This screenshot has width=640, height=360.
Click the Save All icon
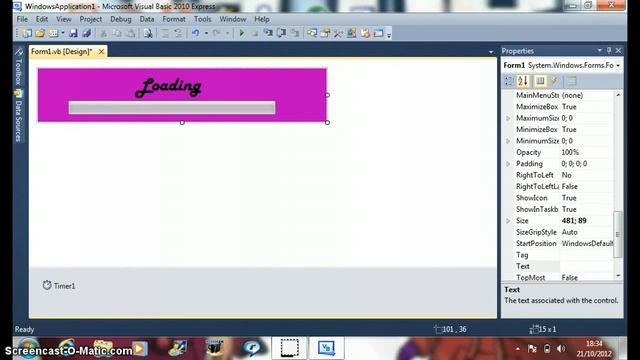click(x=86, y=33)
